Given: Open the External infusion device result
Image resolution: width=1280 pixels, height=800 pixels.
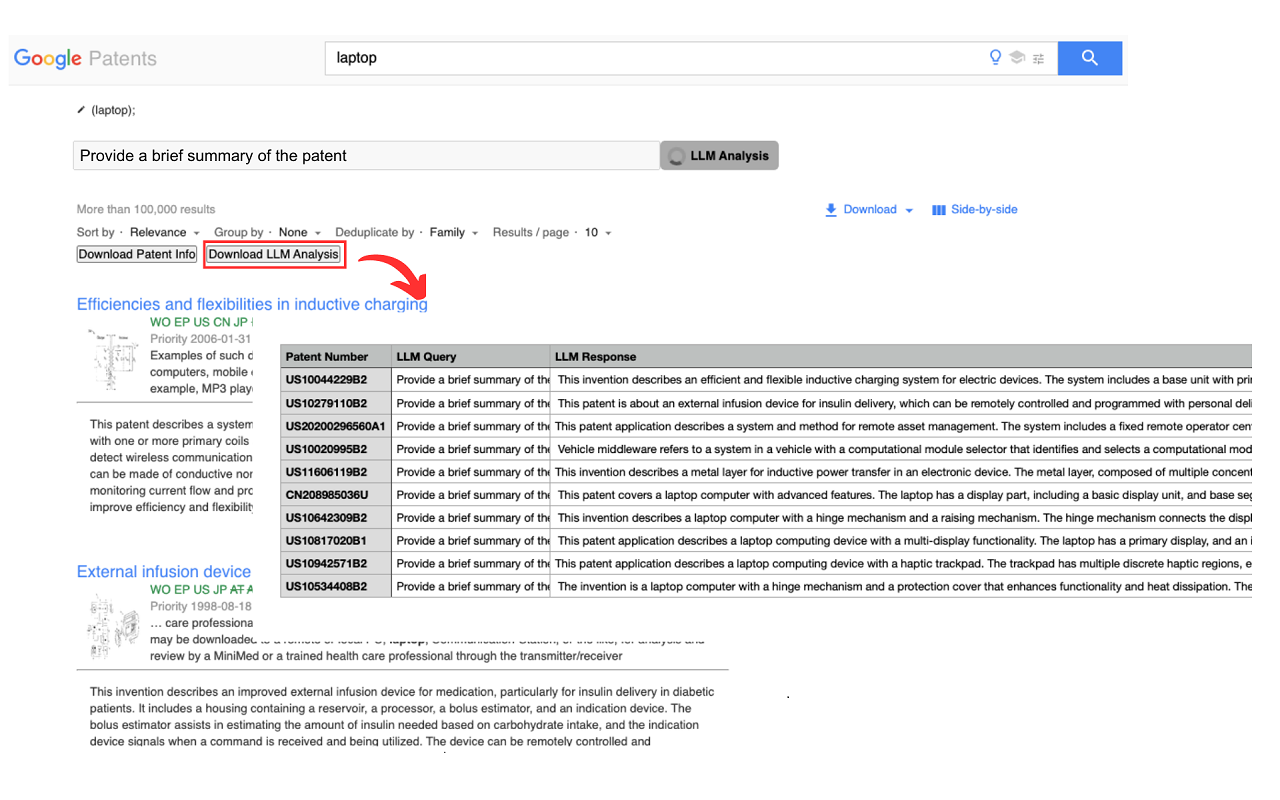Looking at the screenshot, I should click(164, 571).
